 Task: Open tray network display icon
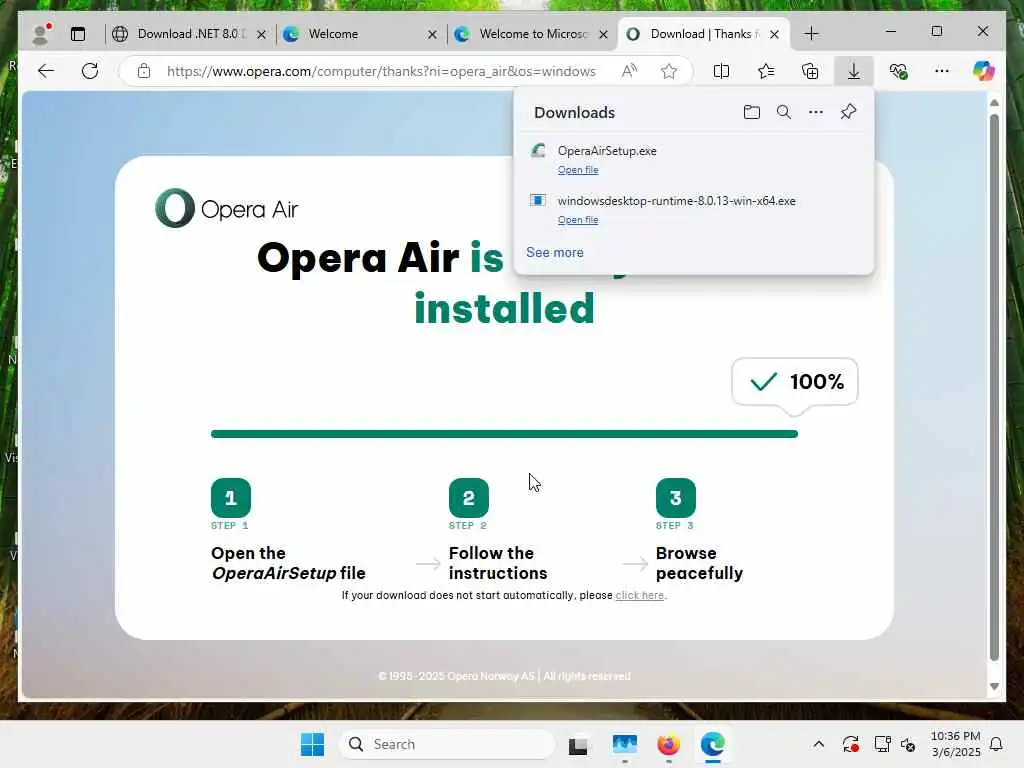pyautogui.click(x=882, y=744)
